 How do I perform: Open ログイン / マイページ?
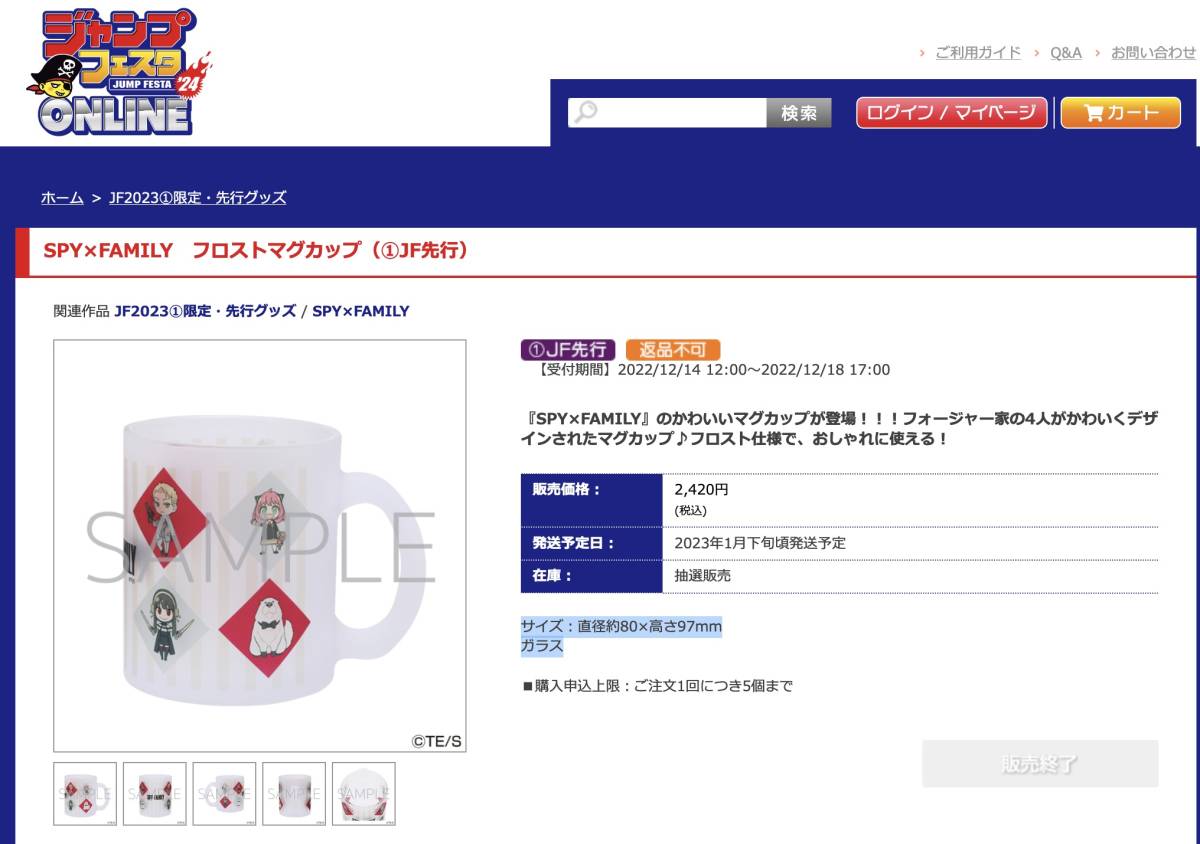tap(951, 113)
